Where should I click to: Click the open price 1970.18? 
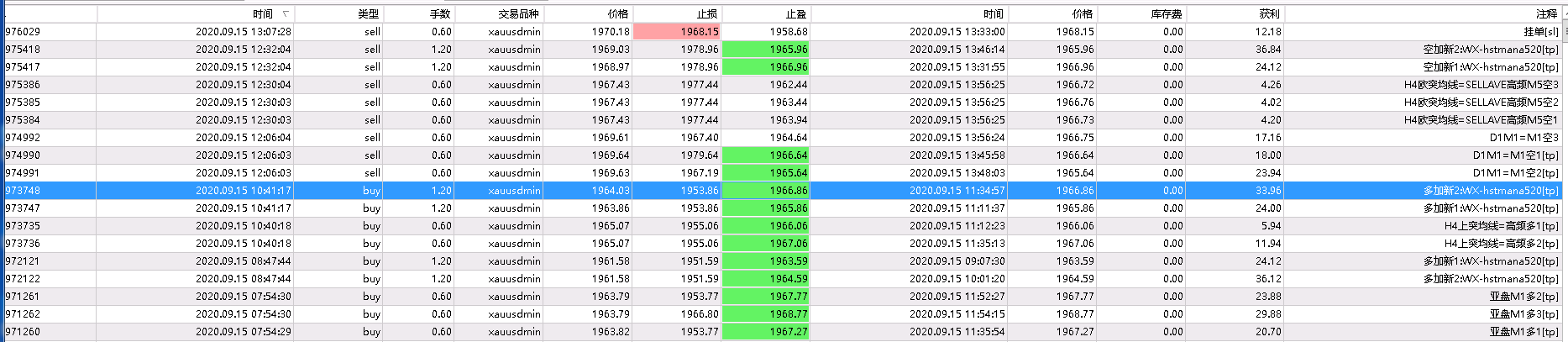[611, 31]
